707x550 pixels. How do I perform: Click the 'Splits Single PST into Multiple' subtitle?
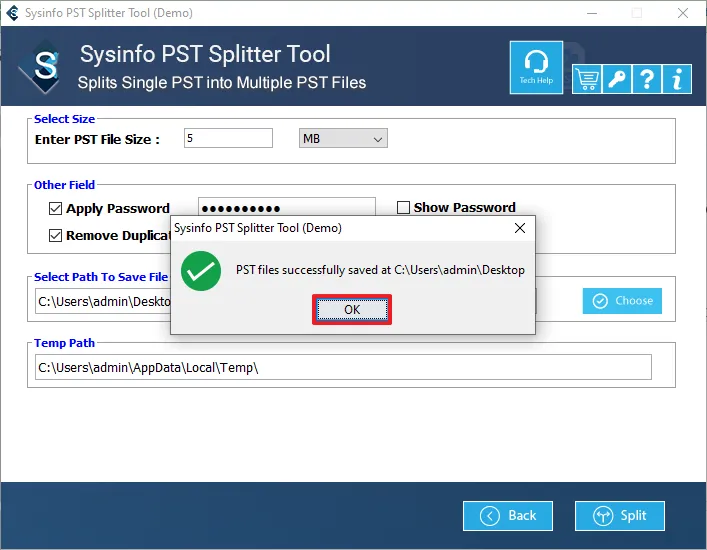tap(221, 82)
